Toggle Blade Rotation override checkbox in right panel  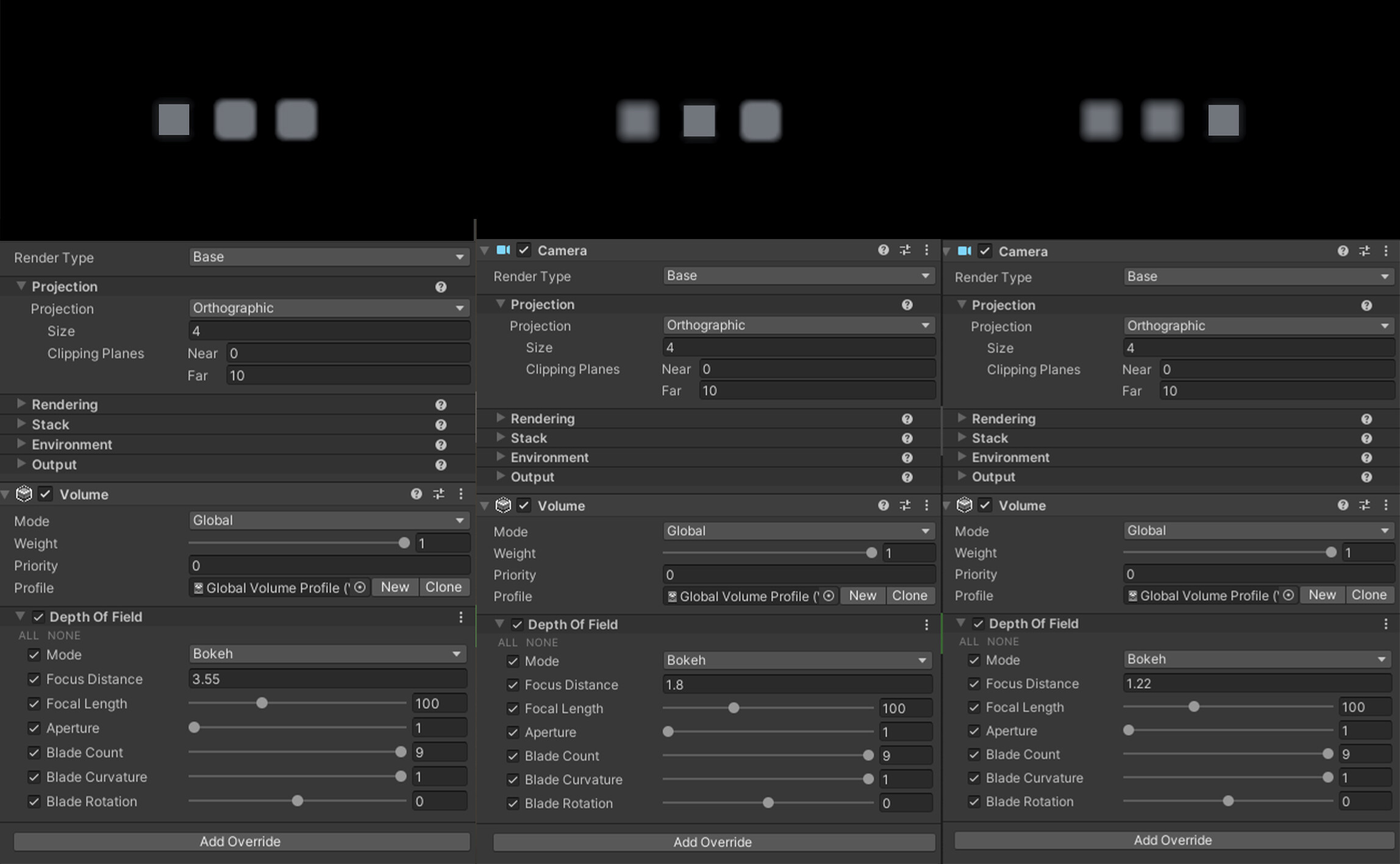point(974,801)
